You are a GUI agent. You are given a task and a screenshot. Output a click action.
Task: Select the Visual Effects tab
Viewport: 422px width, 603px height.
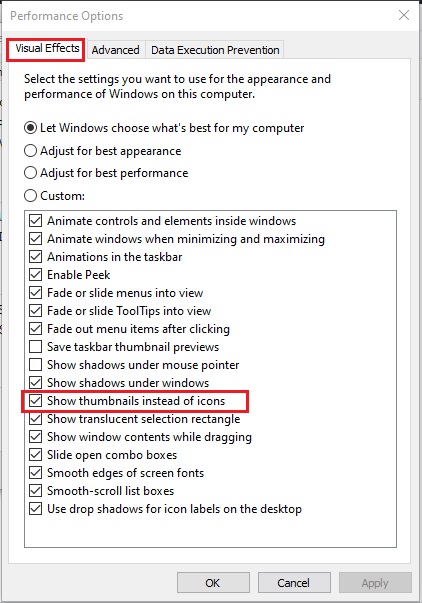[x=47, y=48]
